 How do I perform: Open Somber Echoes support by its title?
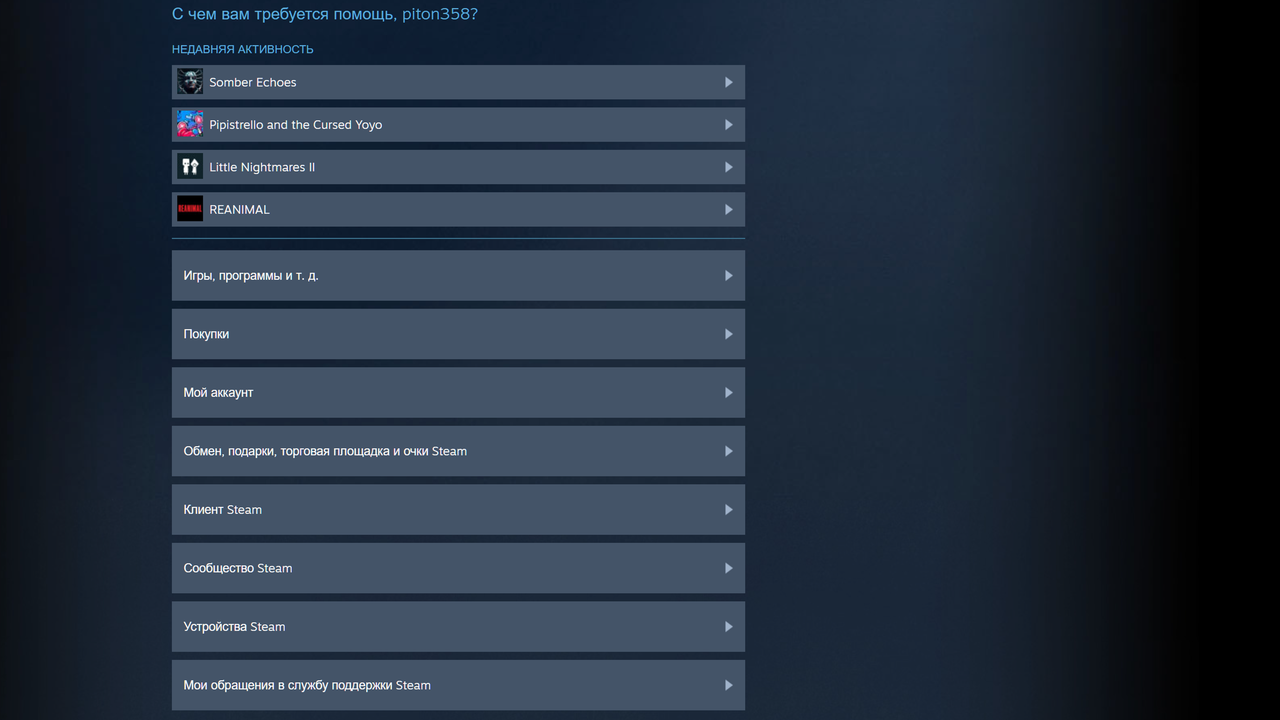pos(253,82)
